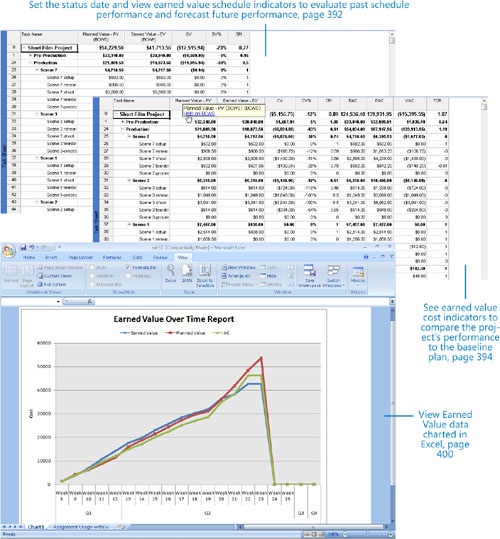Open the Office button menu in Excel

pos(9,251)
